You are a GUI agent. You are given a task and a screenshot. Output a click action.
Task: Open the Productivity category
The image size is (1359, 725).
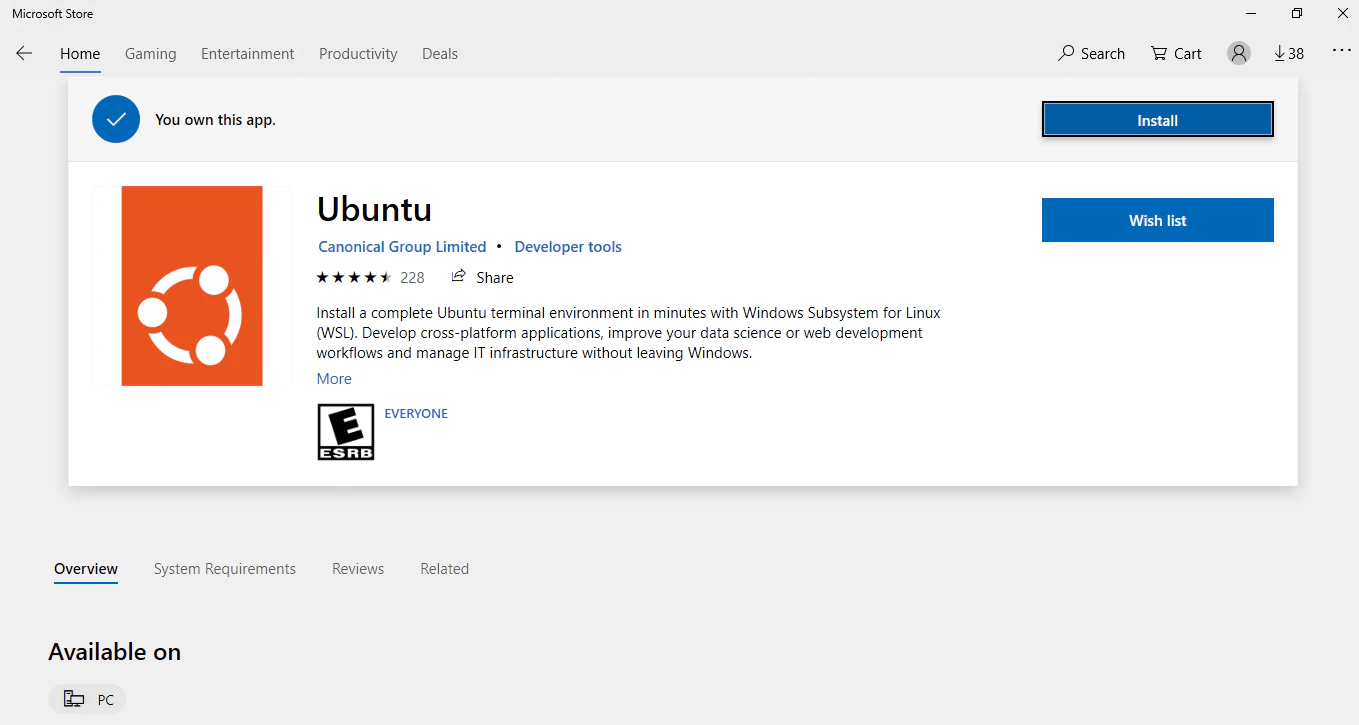point(358,53)
